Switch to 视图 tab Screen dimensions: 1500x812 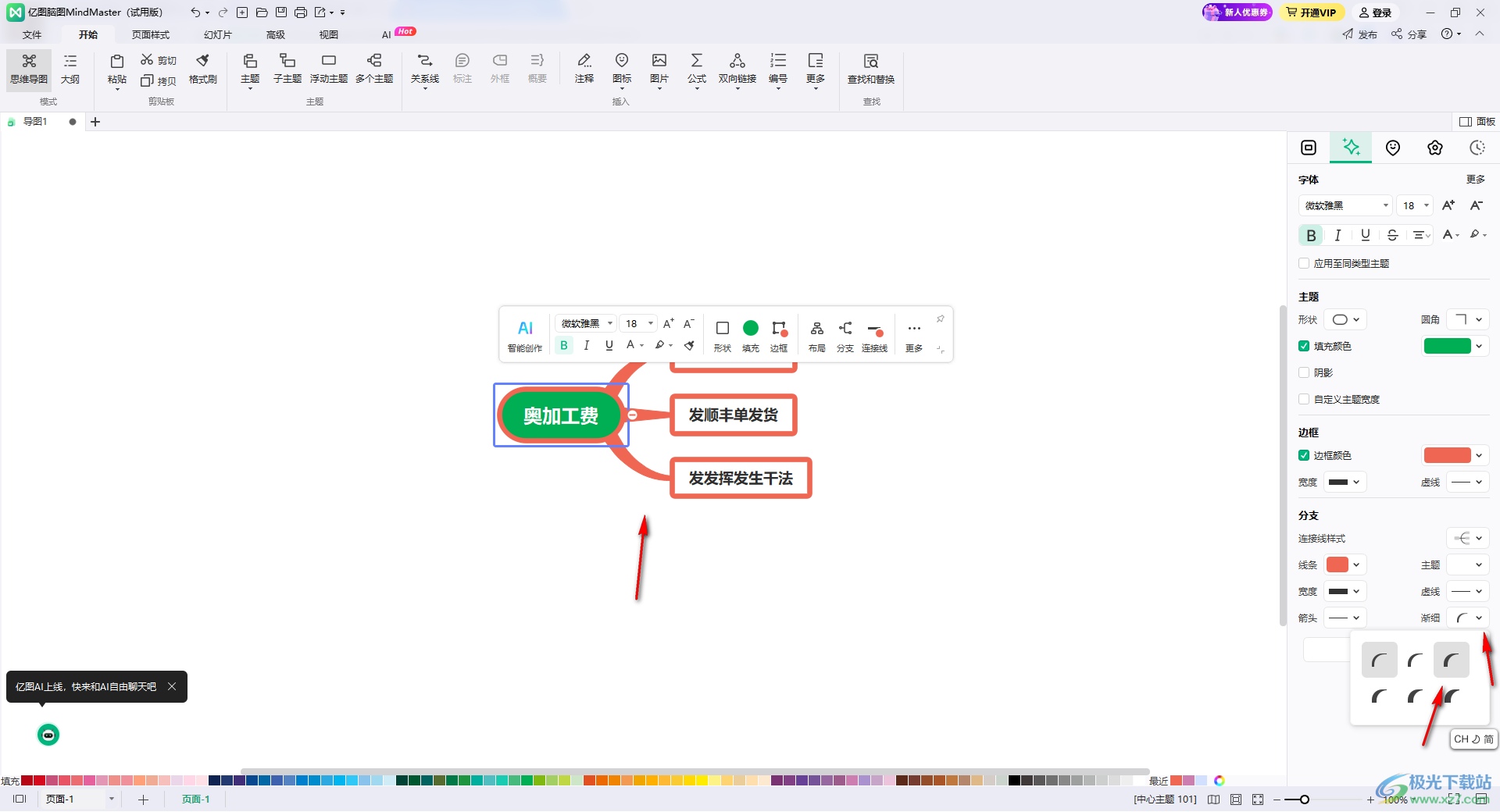(x=329, y=34)
